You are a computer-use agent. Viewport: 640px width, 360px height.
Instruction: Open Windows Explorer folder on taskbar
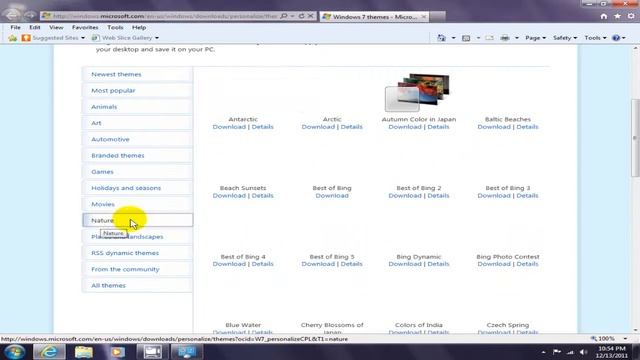(83, 351)
